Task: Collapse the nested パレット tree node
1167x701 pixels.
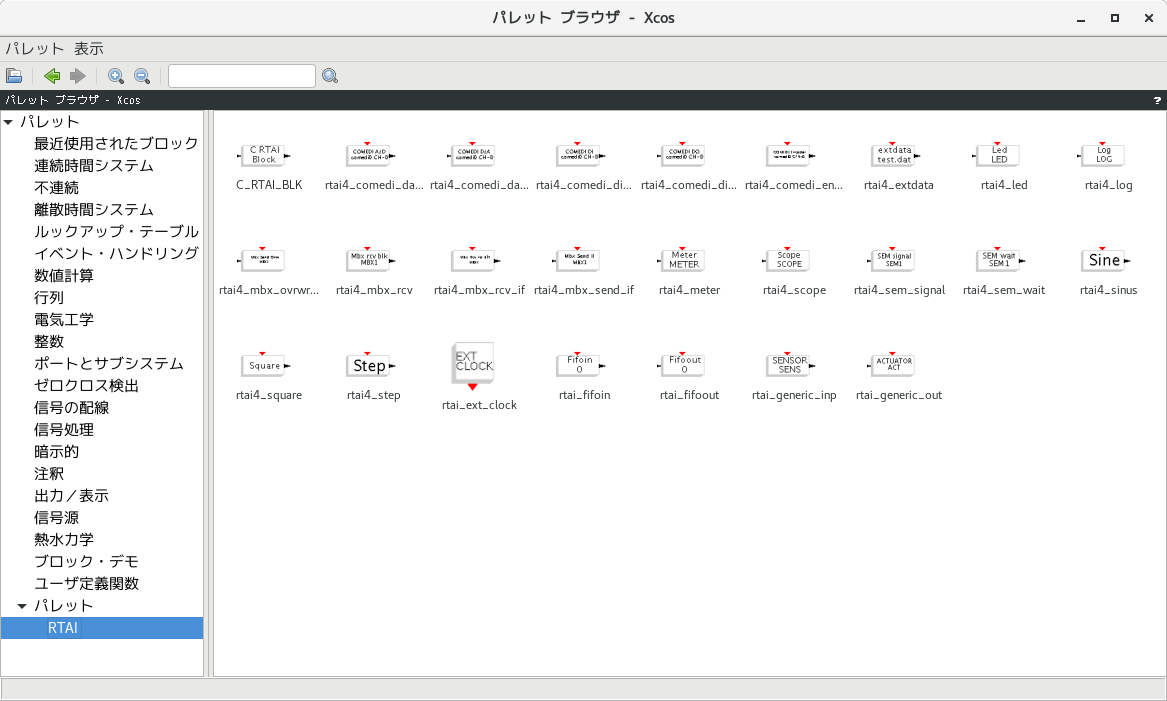Action: tap(23, 605)
